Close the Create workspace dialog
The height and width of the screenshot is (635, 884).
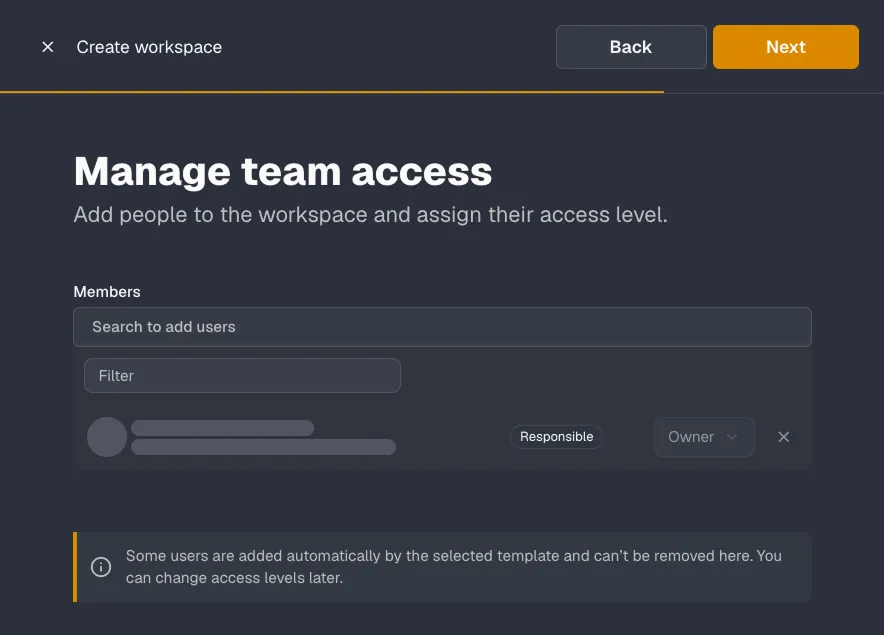pos(48,47)
